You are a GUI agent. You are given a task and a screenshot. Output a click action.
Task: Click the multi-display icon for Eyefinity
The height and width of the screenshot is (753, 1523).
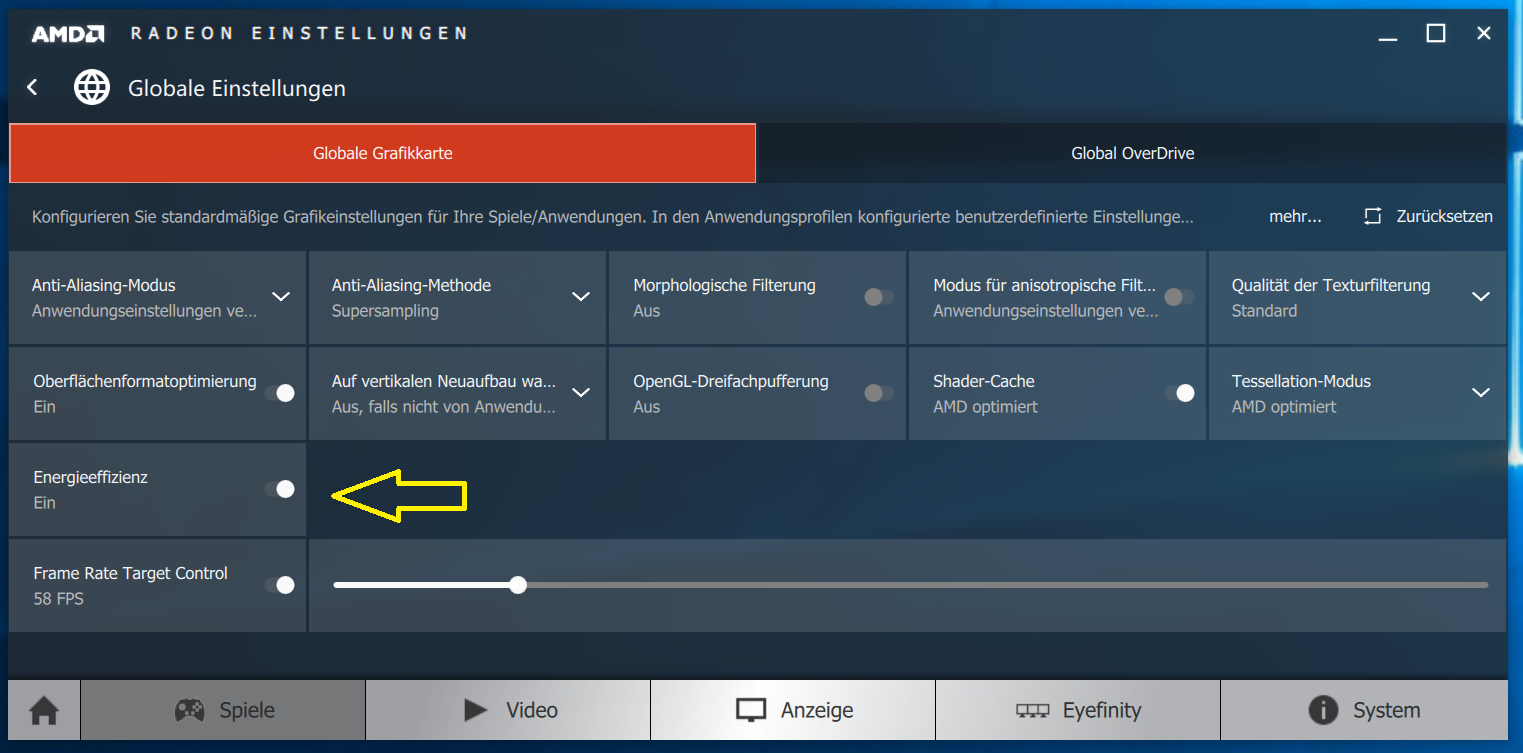tap(1032, 711)
